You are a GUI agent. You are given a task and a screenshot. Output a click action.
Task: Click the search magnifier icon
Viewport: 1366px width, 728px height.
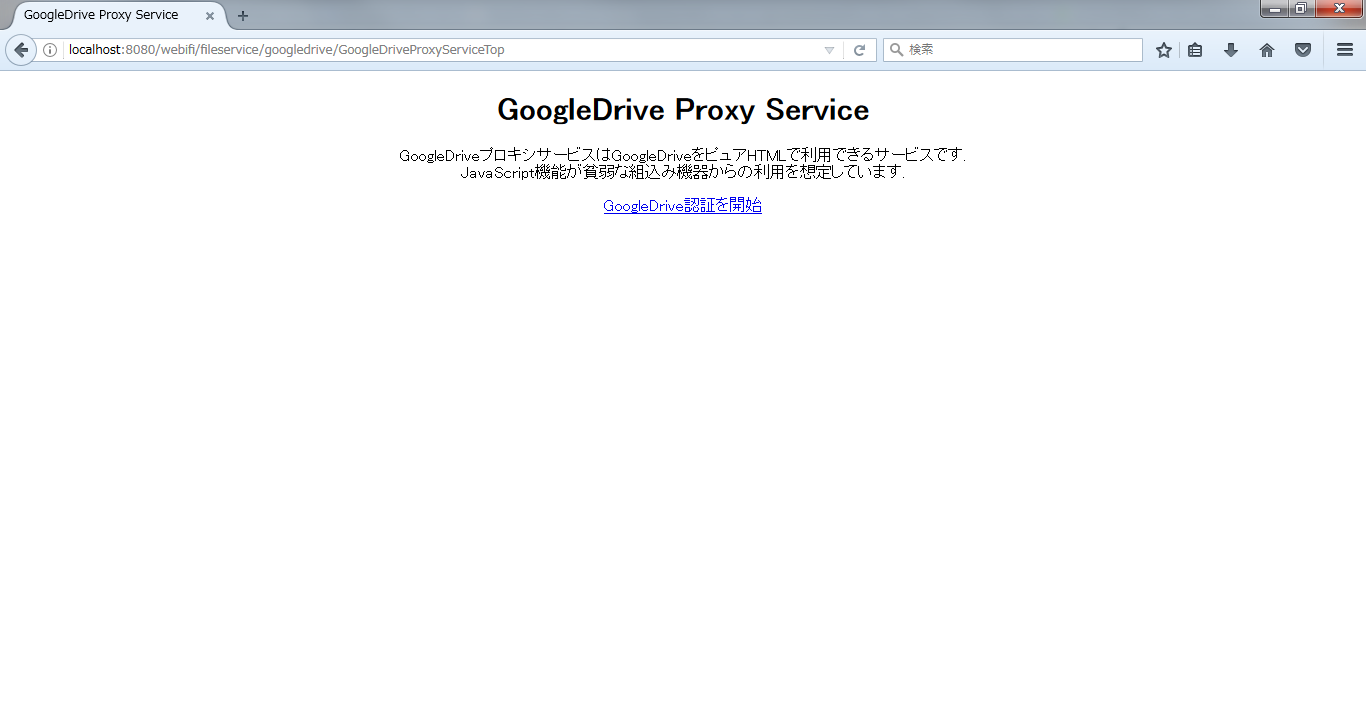point(896,50)
